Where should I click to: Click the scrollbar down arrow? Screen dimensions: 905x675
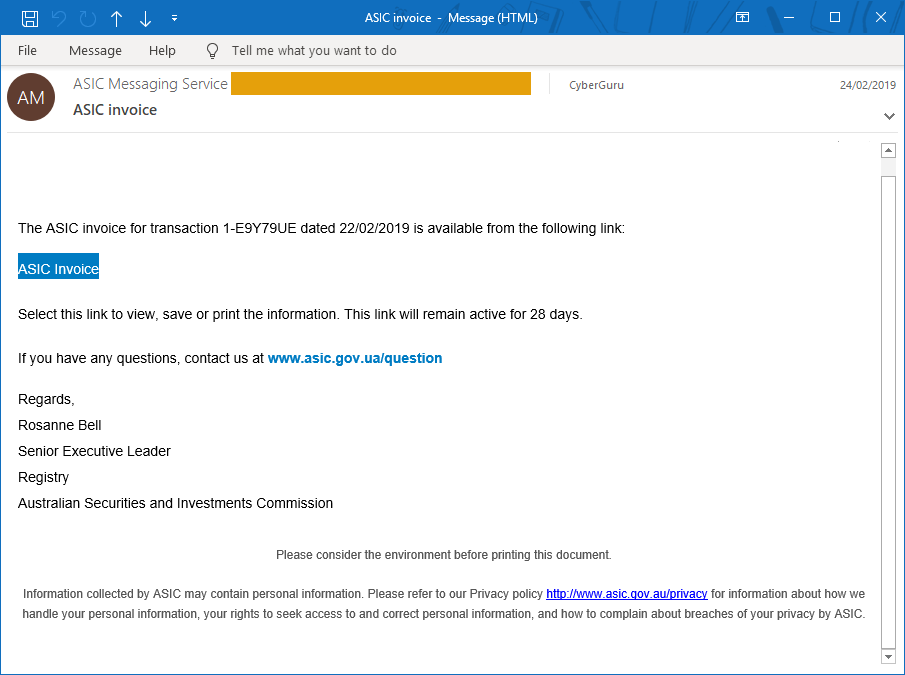tap(888, 657)
